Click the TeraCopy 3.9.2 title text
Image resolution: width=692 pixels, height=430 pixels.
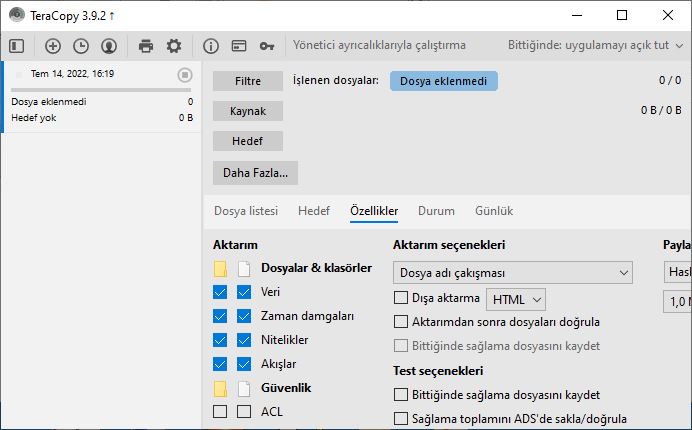click(68, 16)
